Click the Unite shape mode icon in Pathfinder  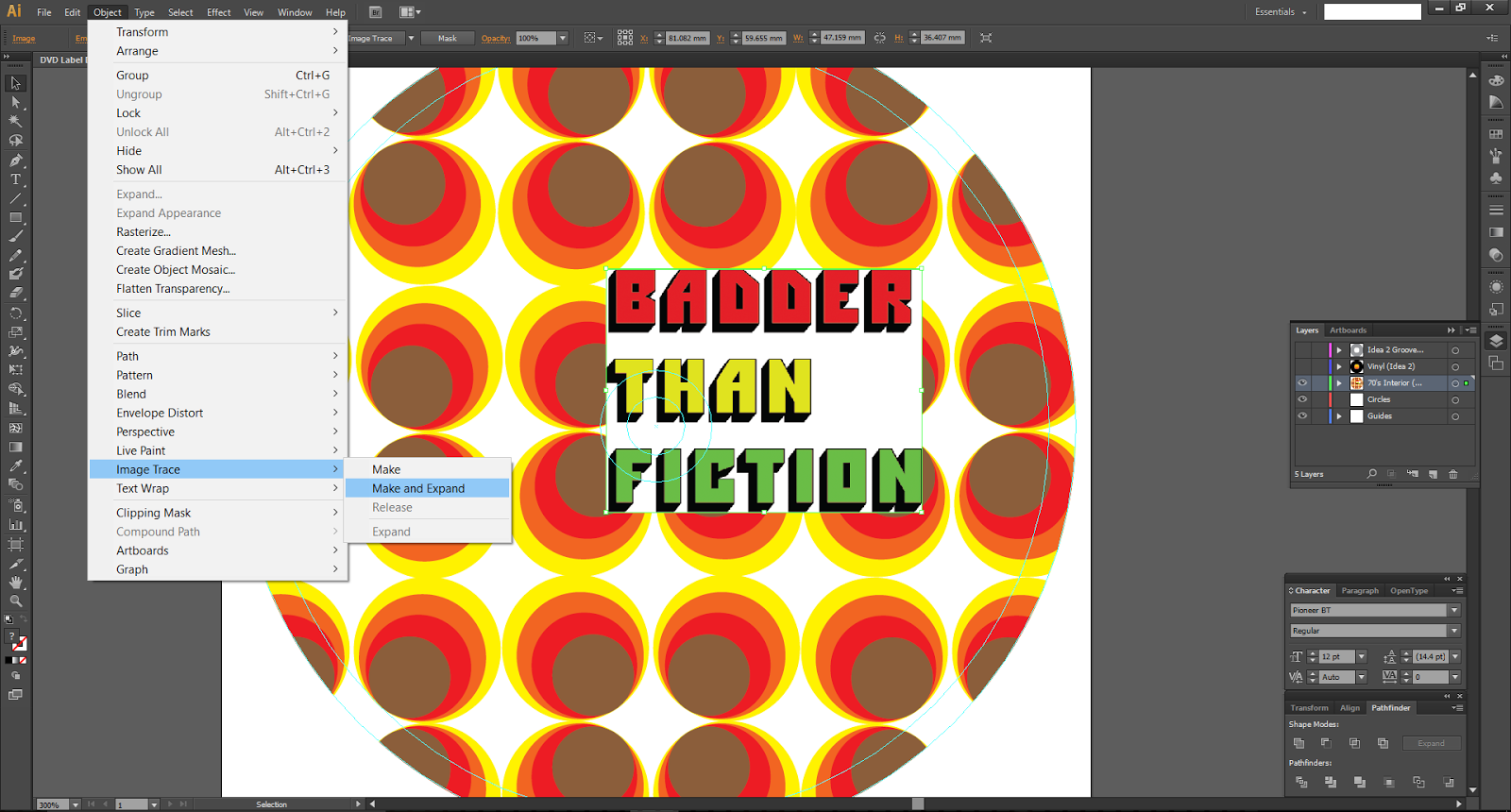click(1299, 743)
